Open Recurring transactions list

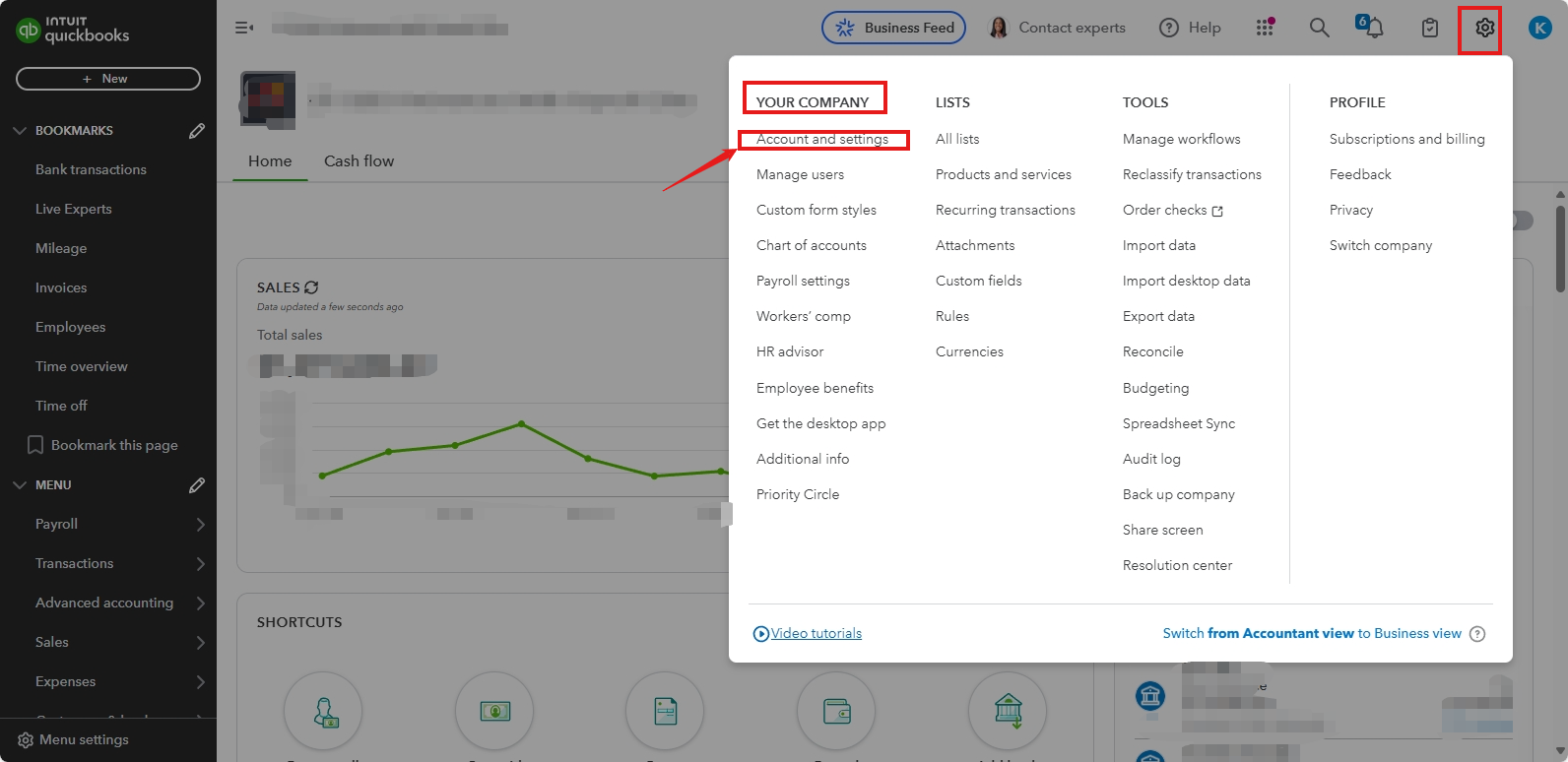click(1006, 211)
